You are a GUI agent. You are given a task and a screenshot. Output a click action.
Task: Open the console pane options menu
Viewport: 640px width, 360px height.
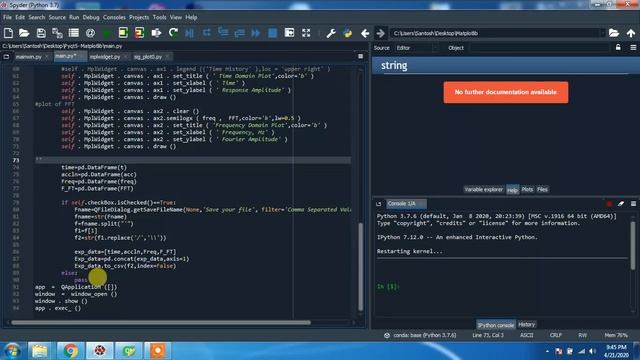(x=633, y=204)
